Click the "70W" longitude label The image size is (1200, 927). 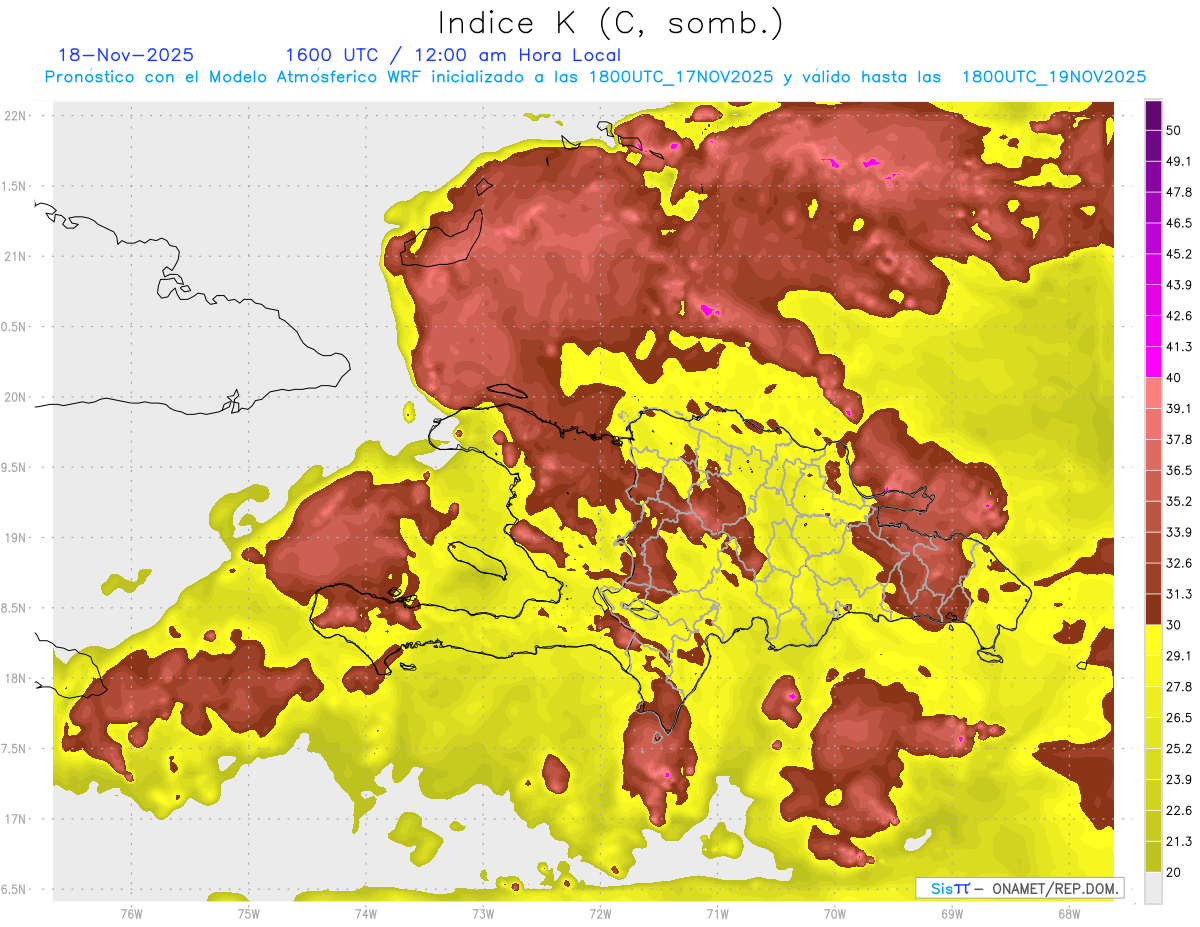(835, 913)
